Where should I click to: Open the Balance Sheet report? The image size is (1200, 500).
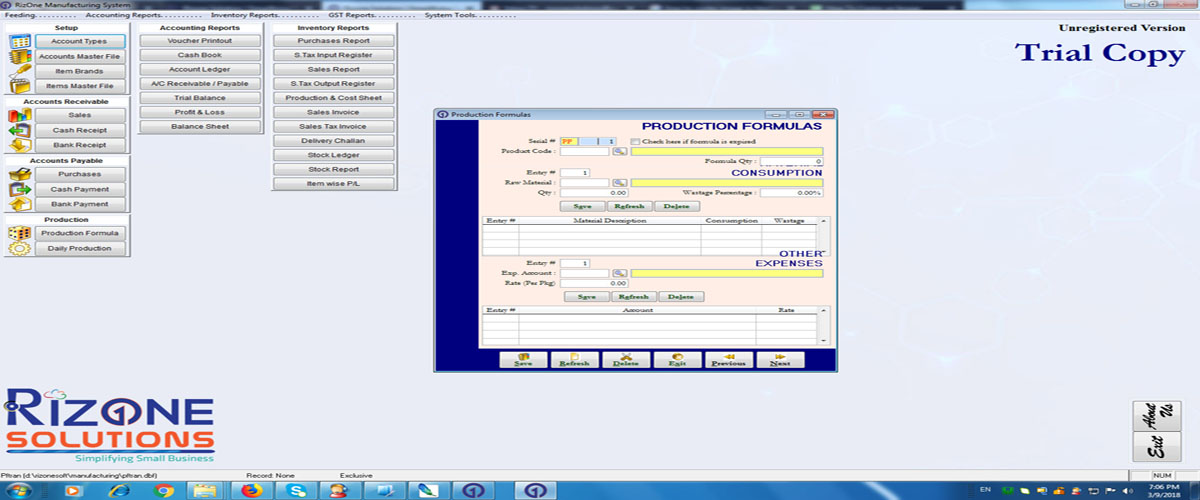point(200,127)
